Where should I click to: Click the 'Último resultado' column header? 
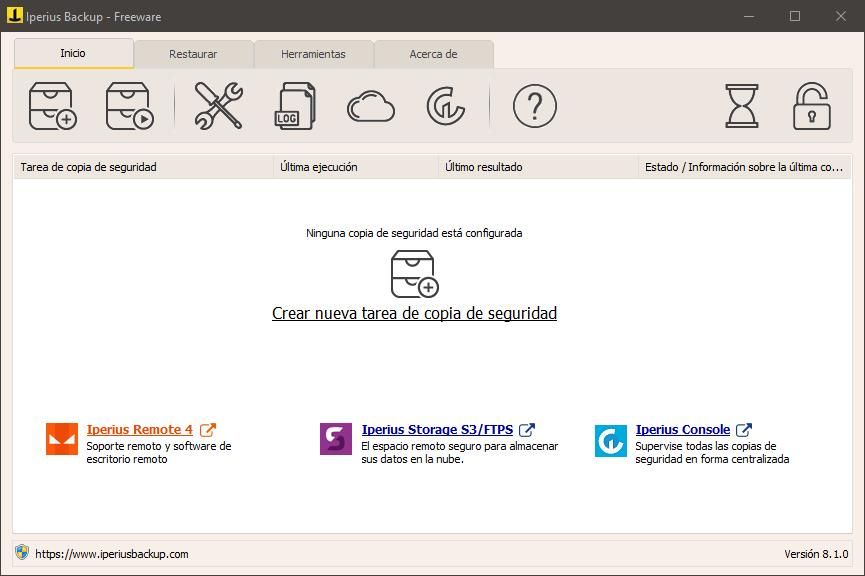point(538,167)
